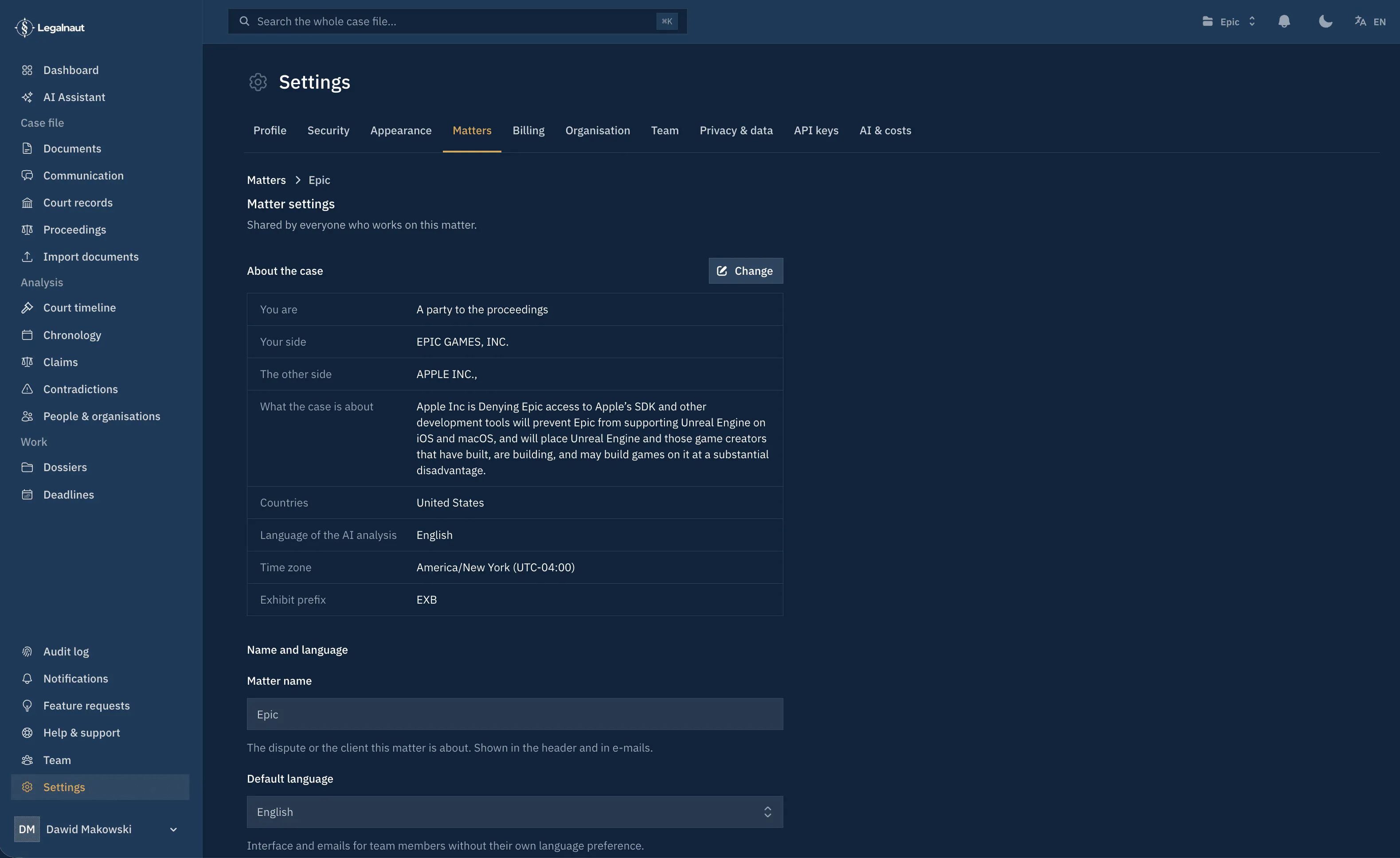Viewport: 1400px width, 858px height.
Task: Click the Audit log fingerprint icon
Action: [x=27, y=651]
